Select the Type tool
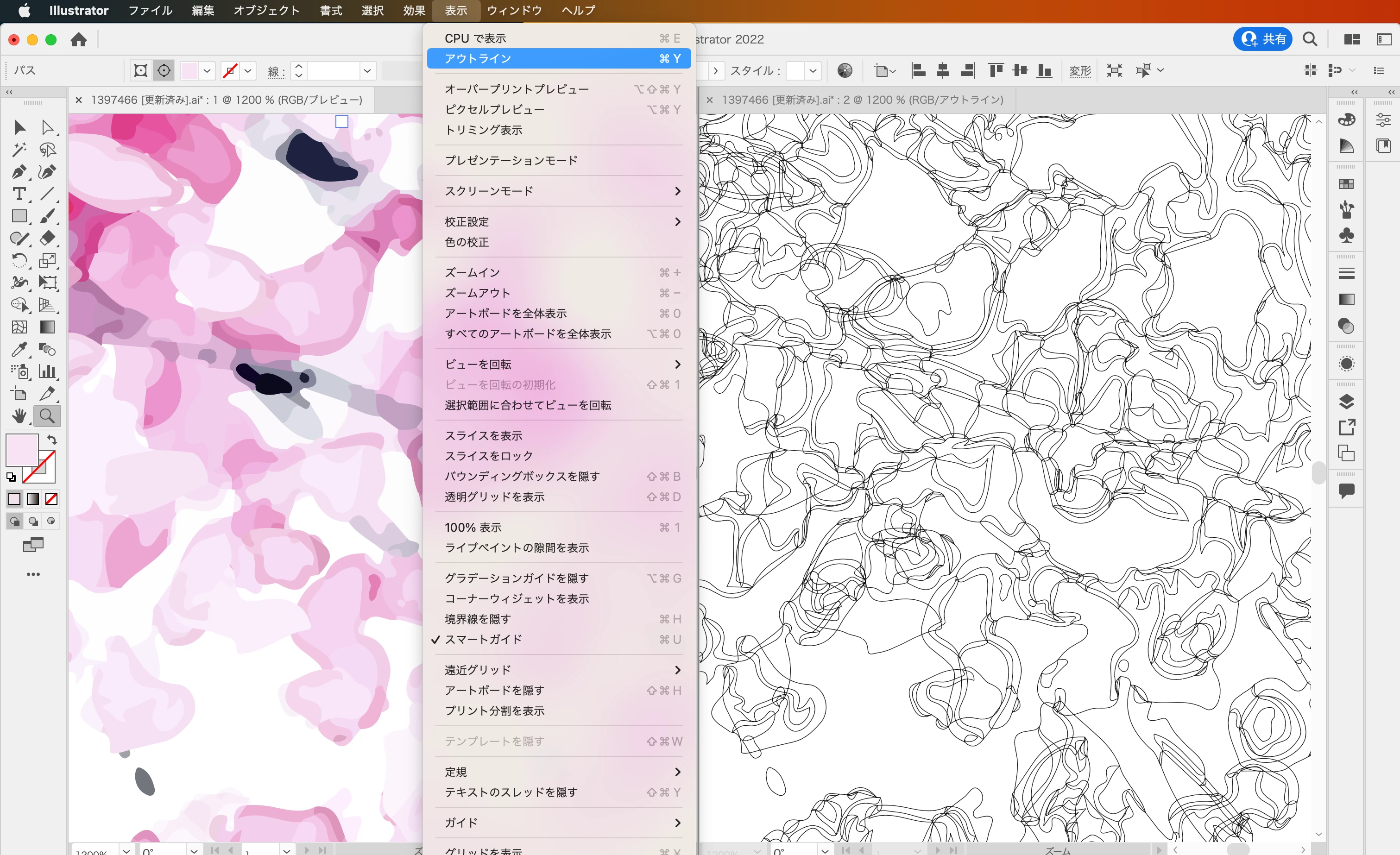The image size is (1400, 855). coord(18,194)
